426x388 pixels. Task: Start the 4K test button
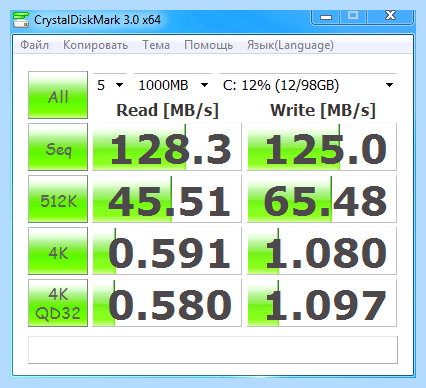pos(58,251)
